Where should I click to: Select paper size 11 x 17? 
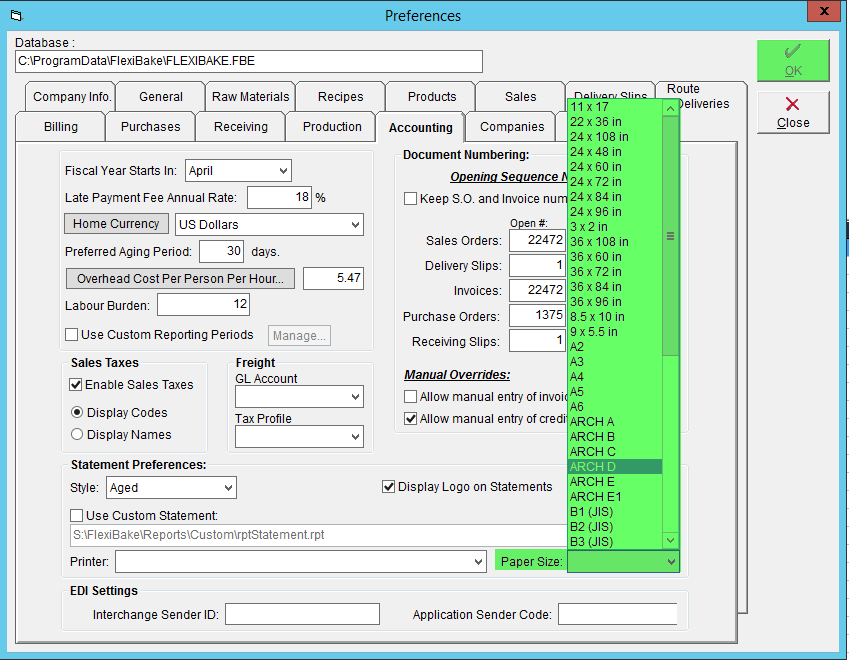pos(615,107)
